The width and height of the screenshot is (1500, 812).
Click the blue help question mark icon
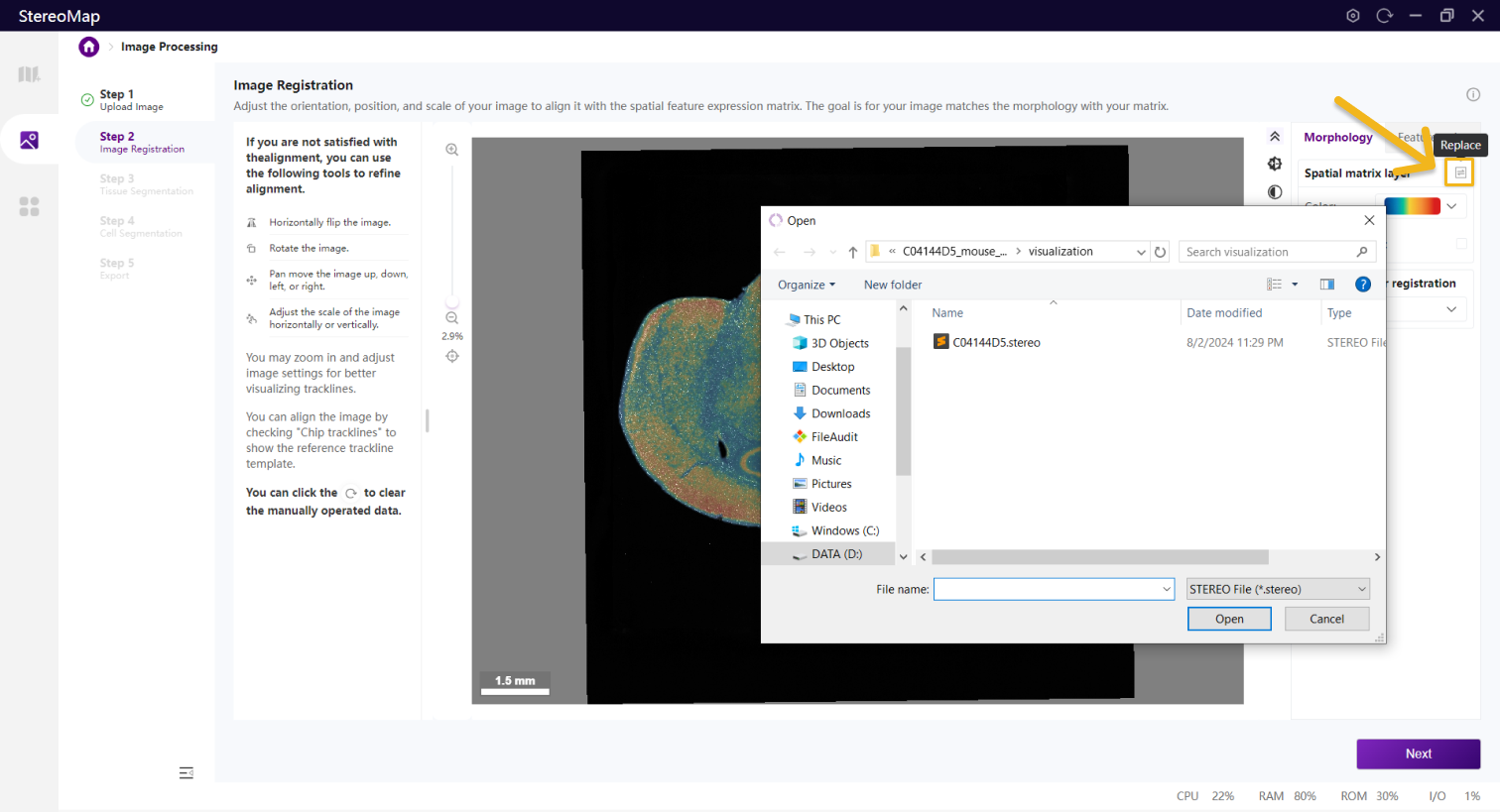pos(1363,285)
